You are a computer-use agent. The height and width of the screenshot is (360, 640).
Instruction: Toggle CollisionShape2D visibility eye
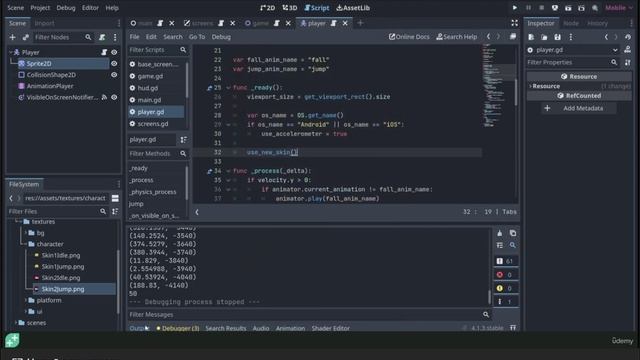coord(114,75)
